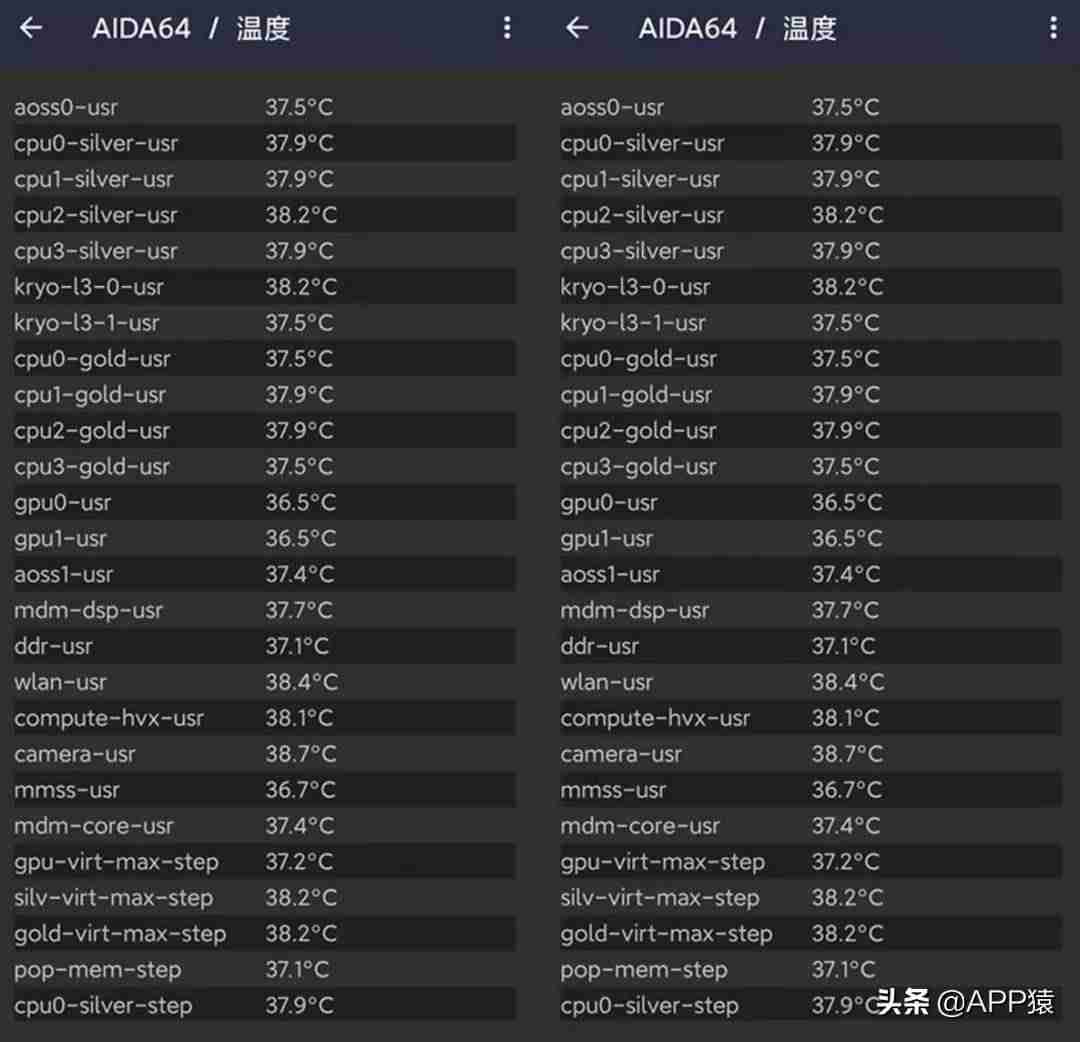Select kryo-l3-1-usr row in left panel
Image resolution: width=1080 pixels, height=1042 pixels.
click(x=264, y=322)
